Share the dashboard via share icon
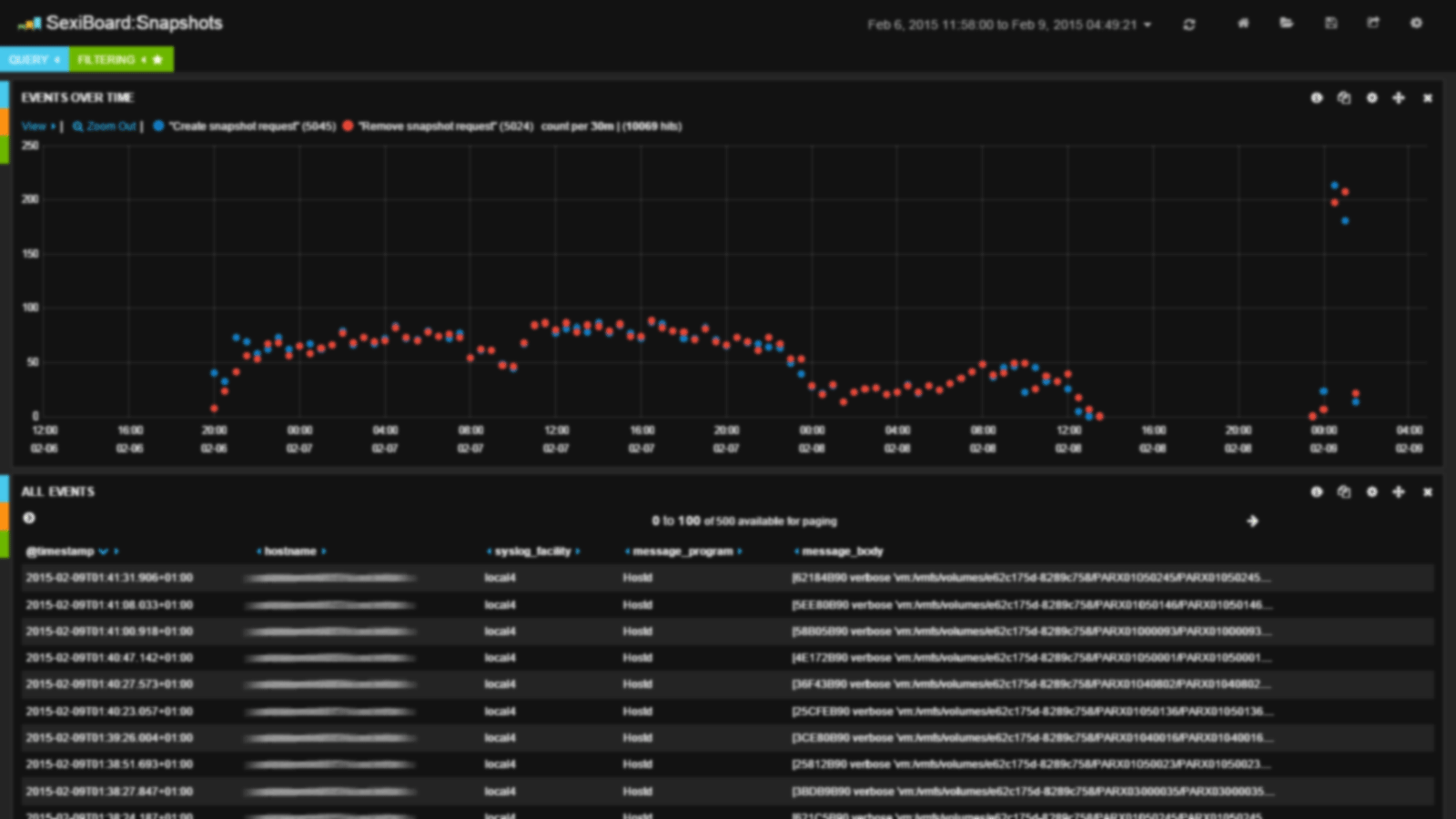Viewport: 1456px width, 819px height. 1373,24
